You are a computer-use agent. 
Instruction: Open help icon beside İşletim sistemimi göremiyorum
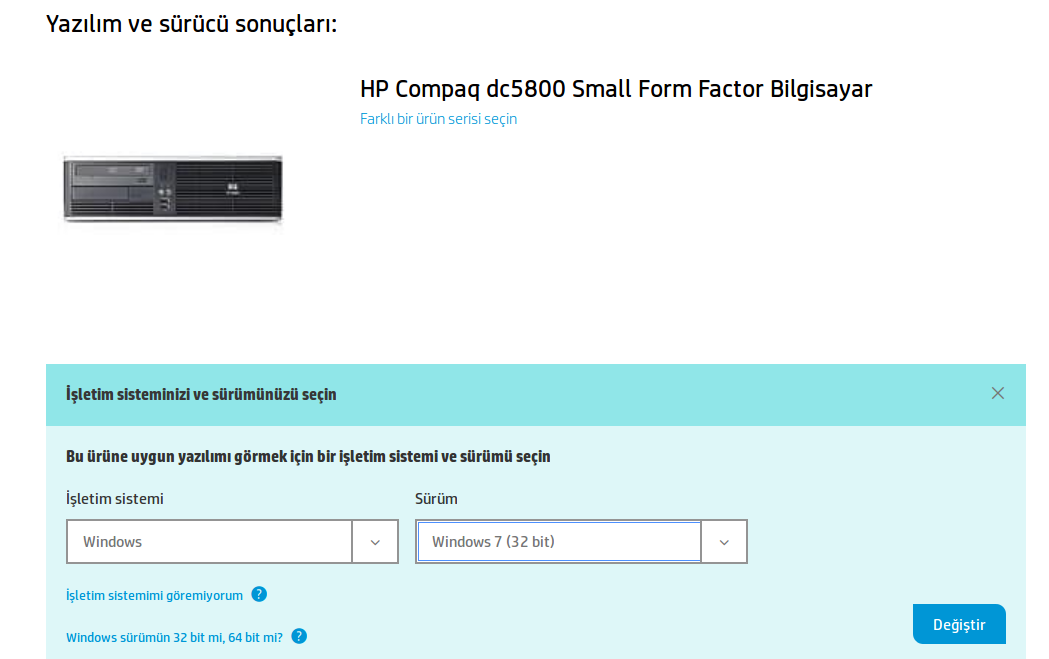coord(259,594)
